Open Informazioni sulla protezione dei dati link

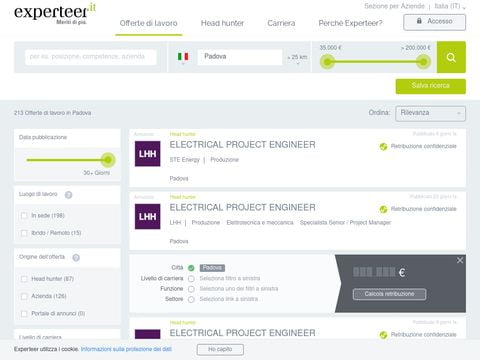coord(126,349)
